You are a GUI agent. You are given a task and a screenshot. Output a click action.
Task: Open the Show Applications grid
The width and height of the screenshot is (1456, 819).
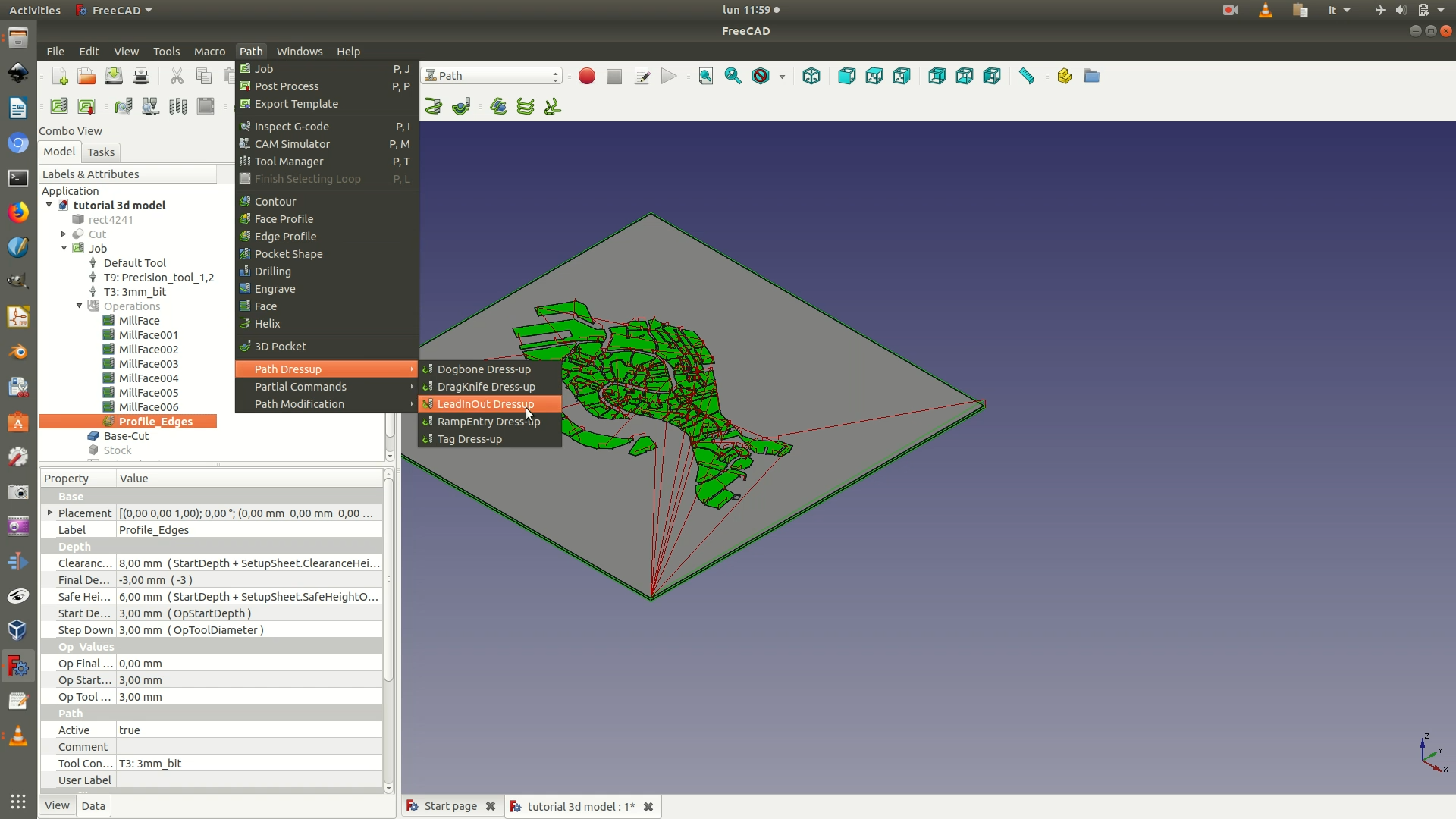18,802
